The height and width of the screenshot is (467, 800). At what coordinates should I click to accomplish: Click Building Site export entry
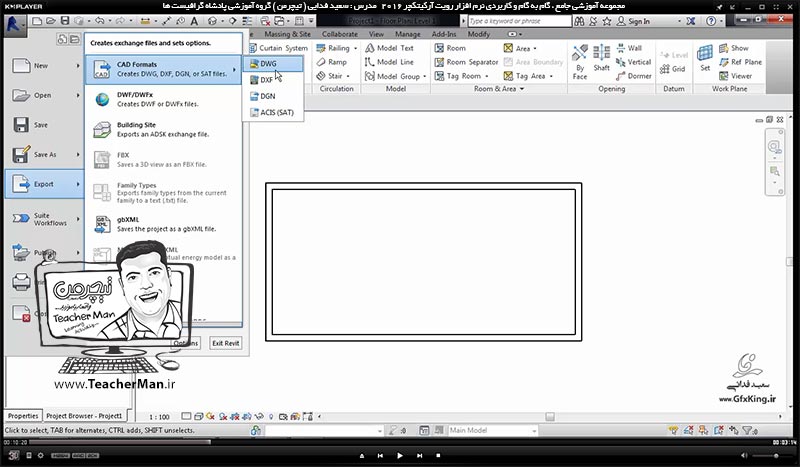tap(163, 130)
